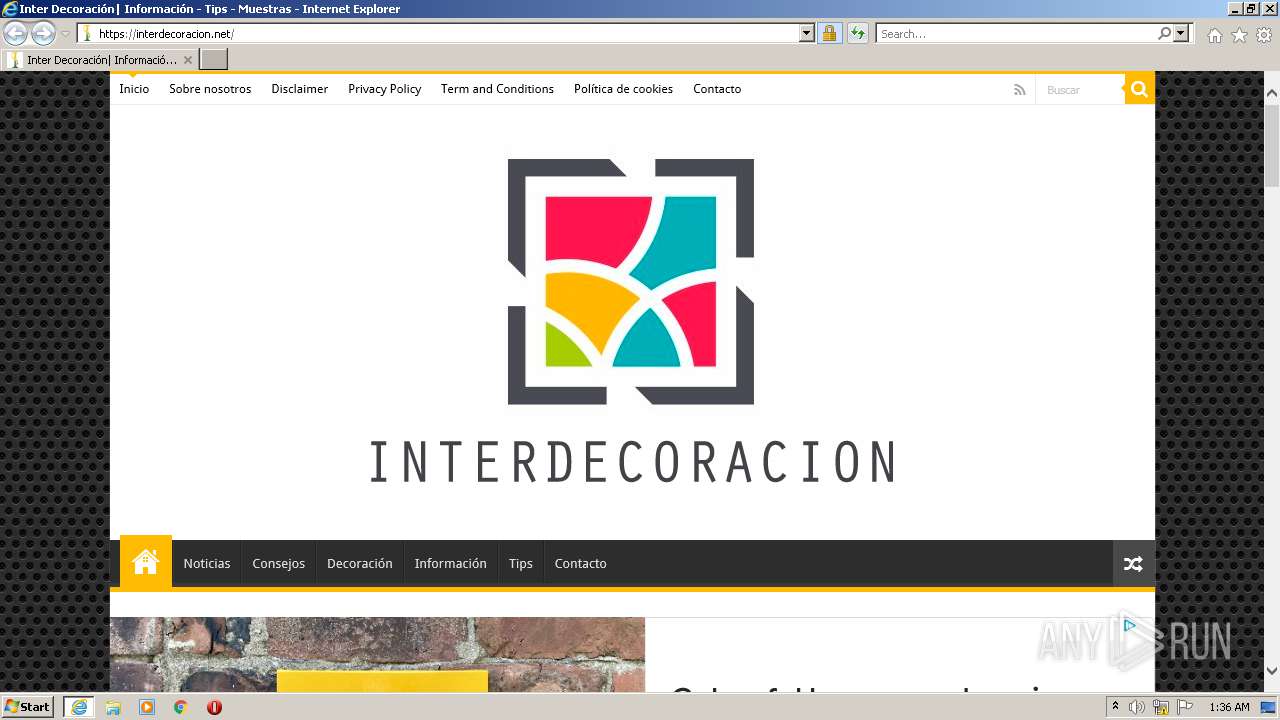Open the Privacy Policy link
Viewport: 1280px width, 720px height.
[x=384, y=89]
